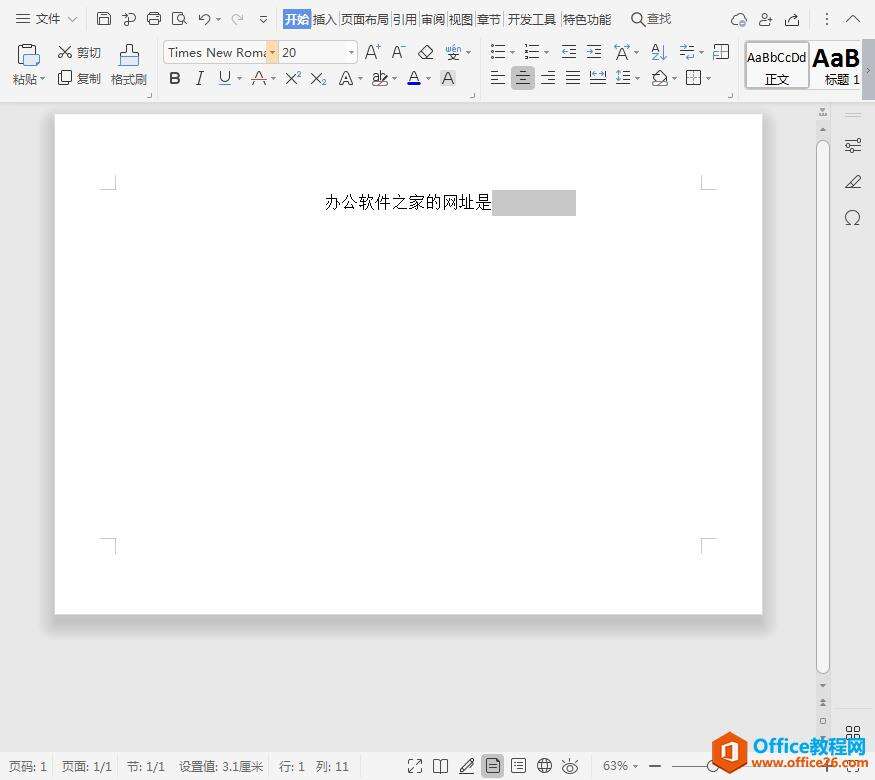Open font color dropdown arrow
This screenshot has height=780, width=875.
point(429,78)
